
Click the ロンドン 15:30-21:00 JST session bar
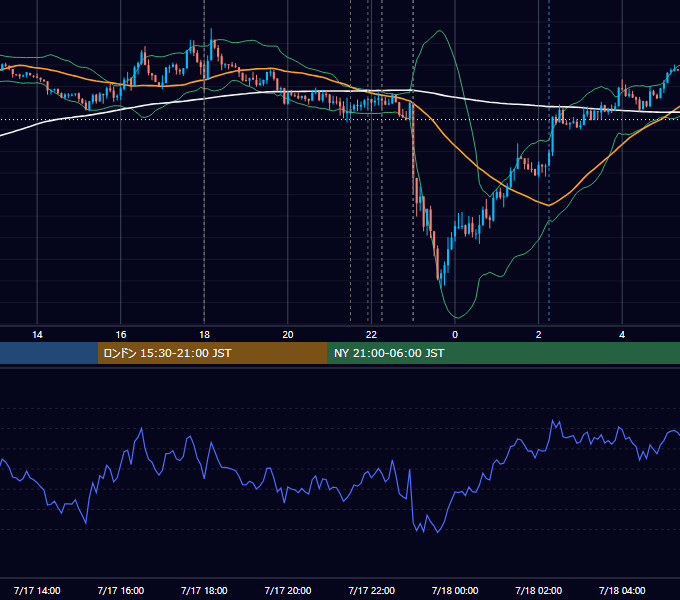(212, 353)
